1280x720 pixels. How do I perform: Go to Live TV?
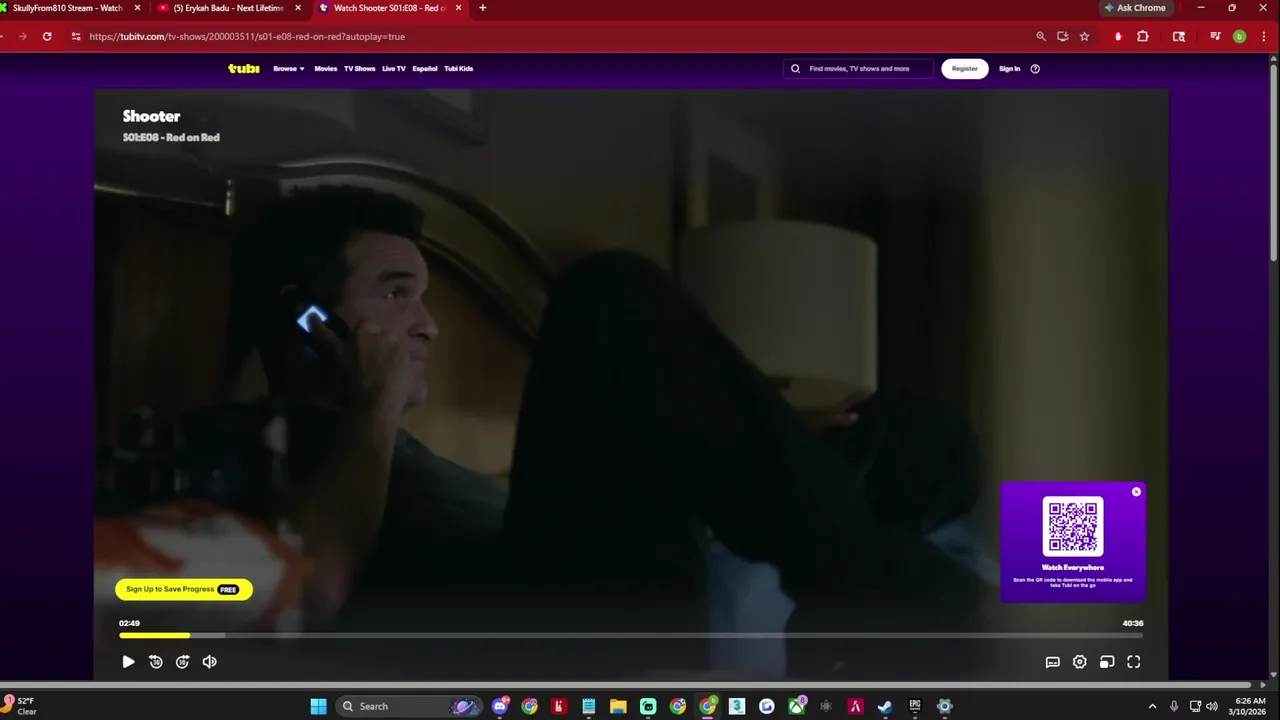pyautogui.click(x=394, y=69)
